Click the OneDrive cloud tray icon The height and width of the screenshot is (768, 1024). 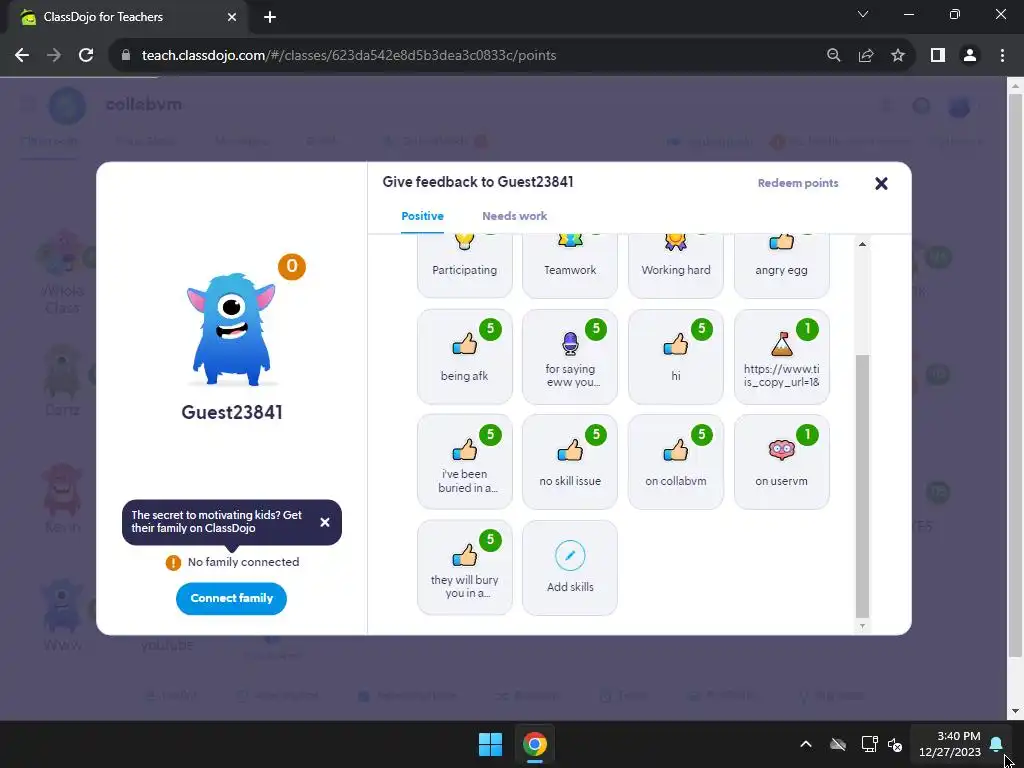838,744
